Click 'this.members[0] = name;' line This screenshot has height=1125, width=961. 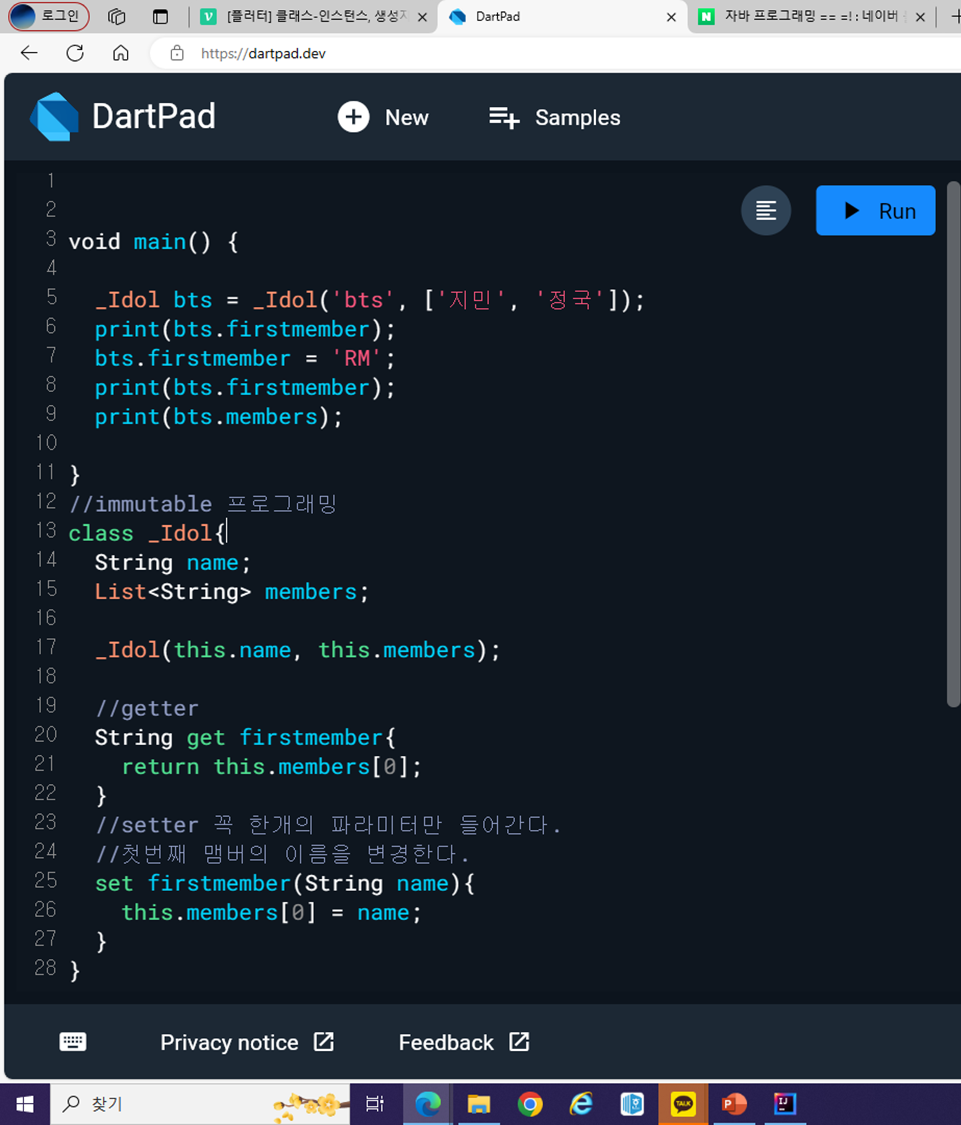tap(271, 913)
